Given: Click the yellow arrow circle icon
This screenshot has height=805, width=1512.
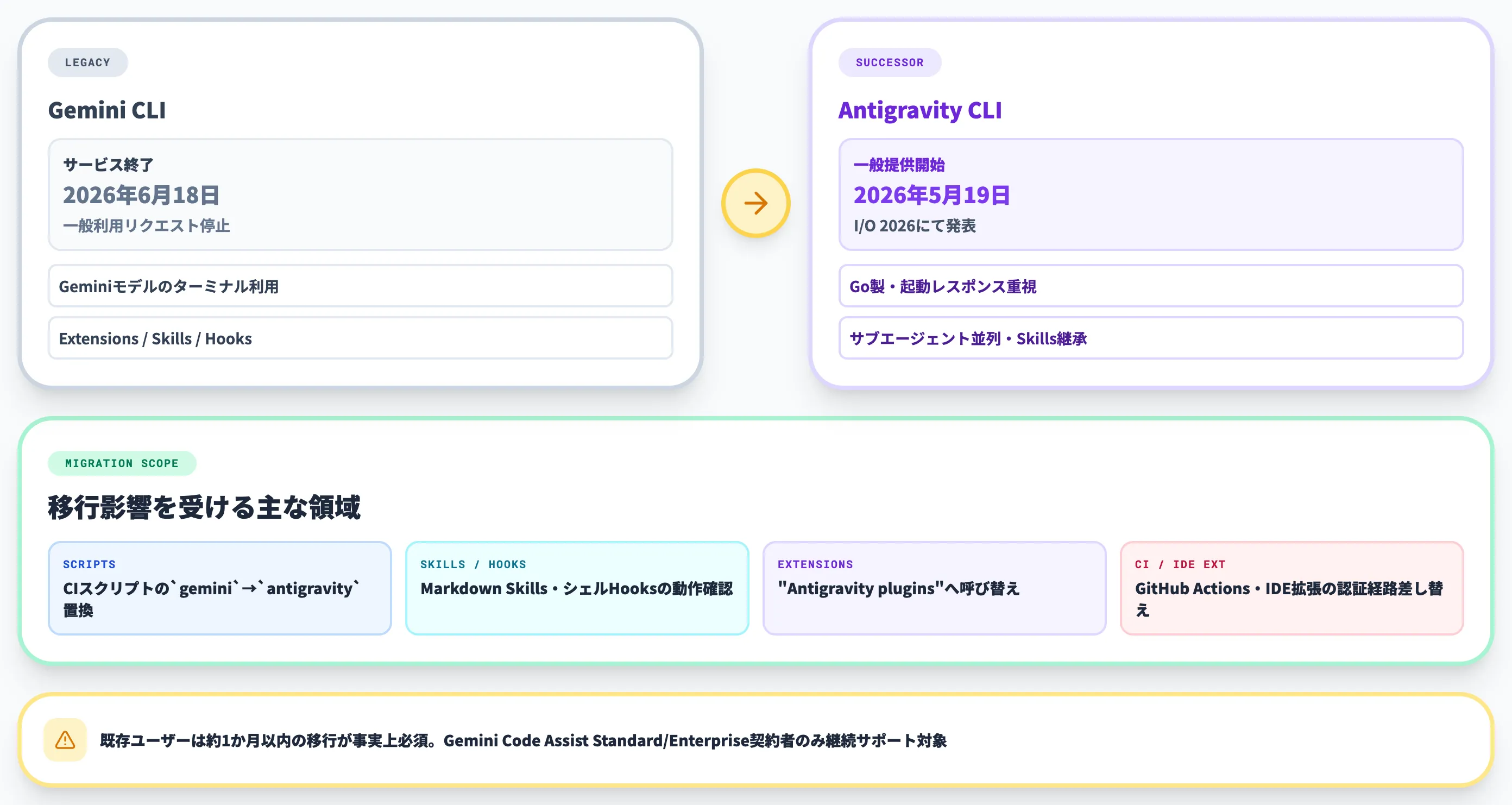Looking at the screenshot, I should coord(755,203).
